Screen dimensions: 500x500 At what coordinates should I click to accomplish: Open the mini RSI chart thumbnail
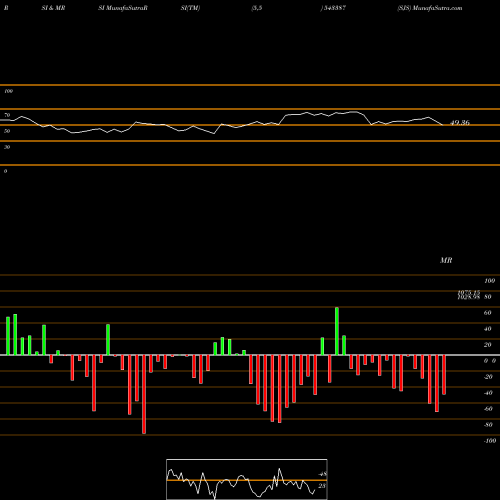click(247, 479)
